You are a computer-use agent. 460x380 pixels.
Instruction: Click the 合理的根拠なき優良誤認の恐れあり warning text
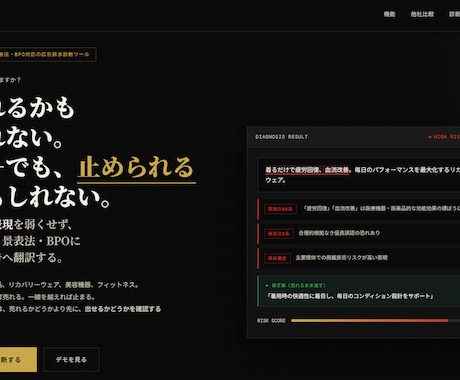coord(339,233)
